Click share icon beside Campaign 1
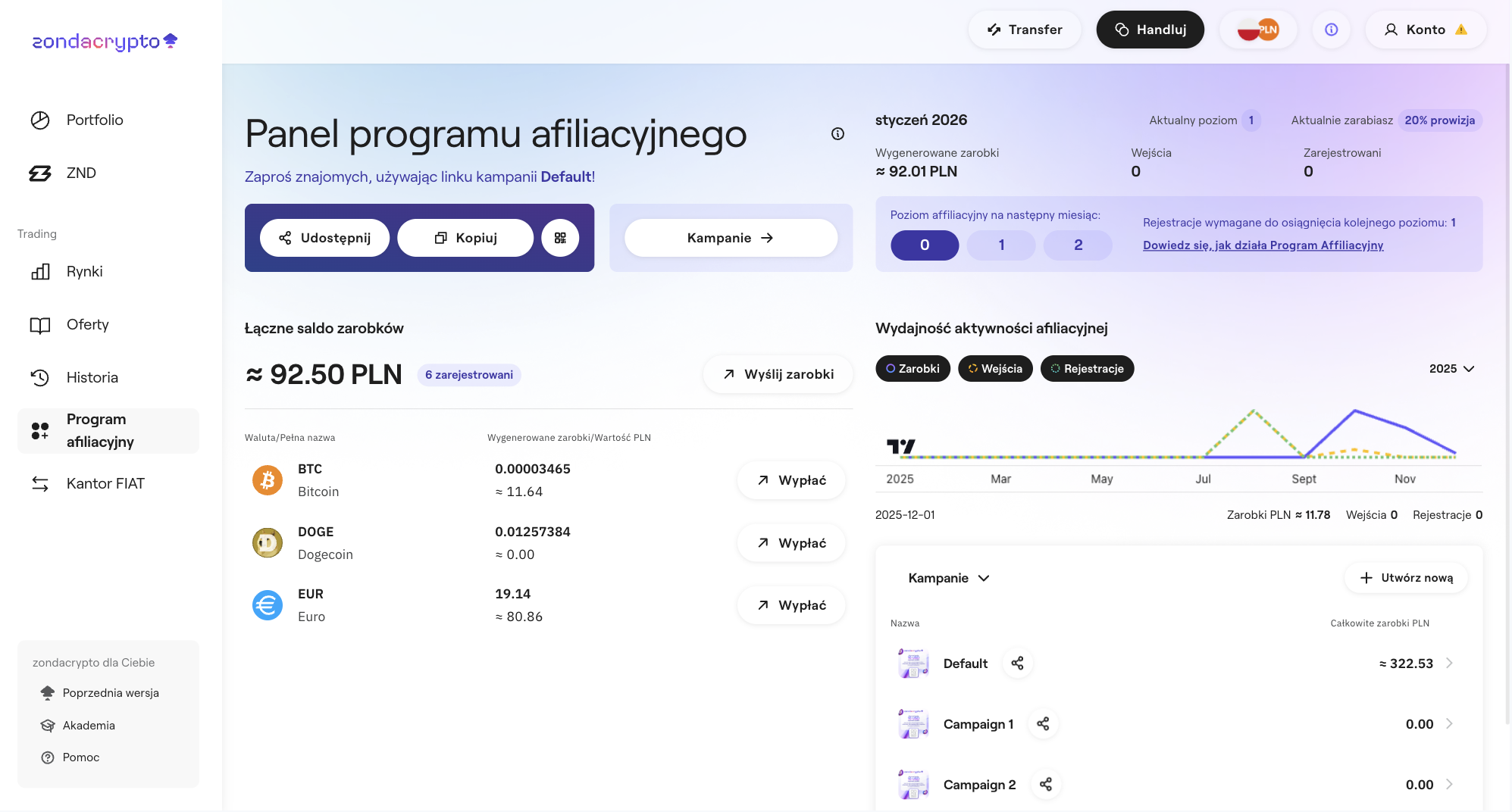Viewport: 1512px width, 812px height. click(x=1043, y=724)
